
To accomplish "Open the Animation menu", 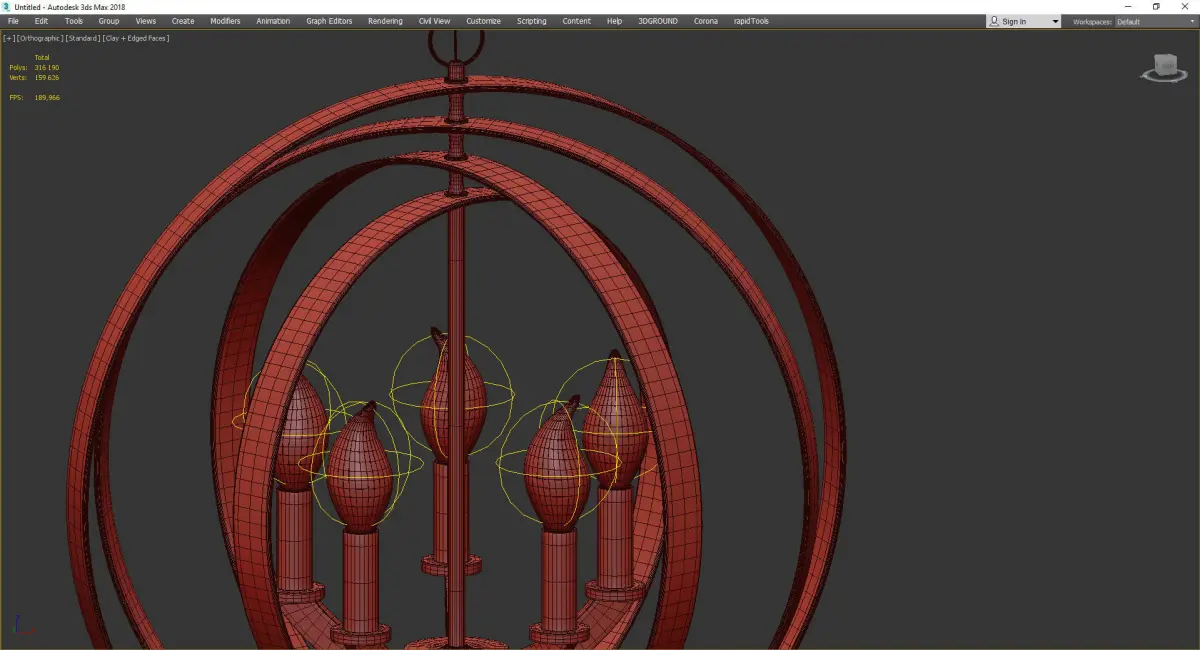I will [273, 21].
